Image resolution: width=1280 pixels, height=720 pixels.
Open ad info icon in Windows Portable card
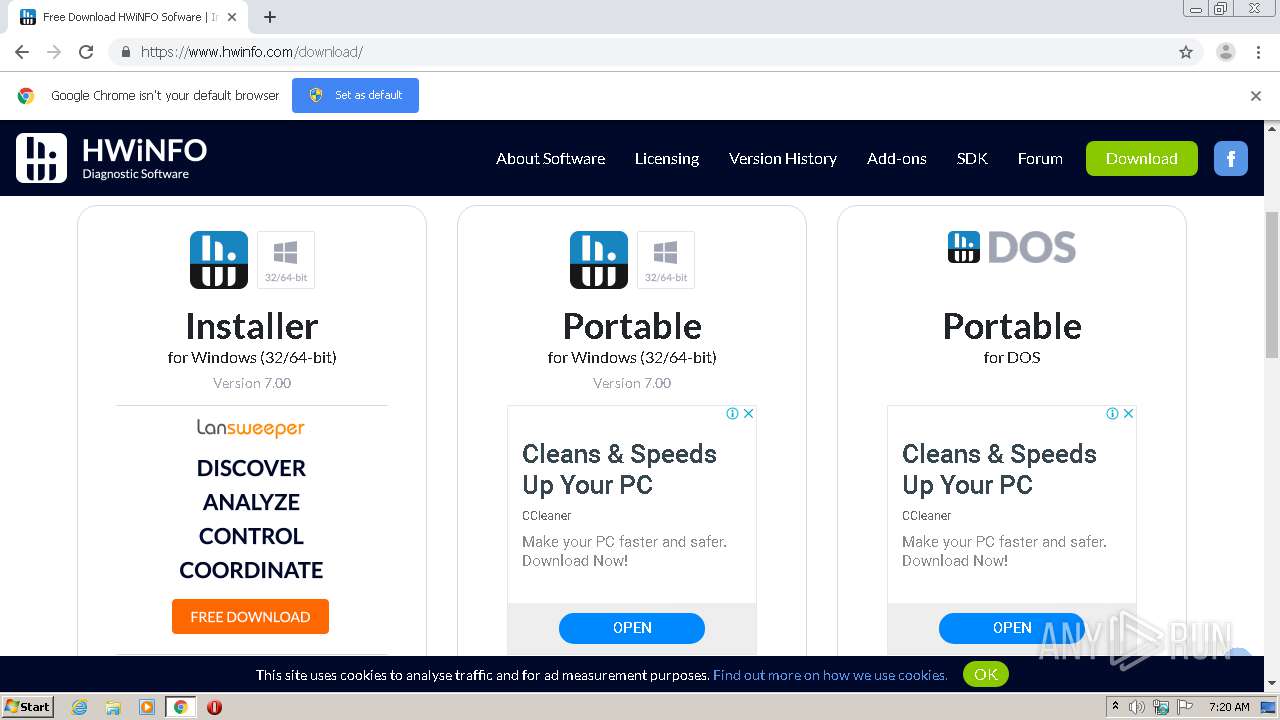tap(732, 413)
